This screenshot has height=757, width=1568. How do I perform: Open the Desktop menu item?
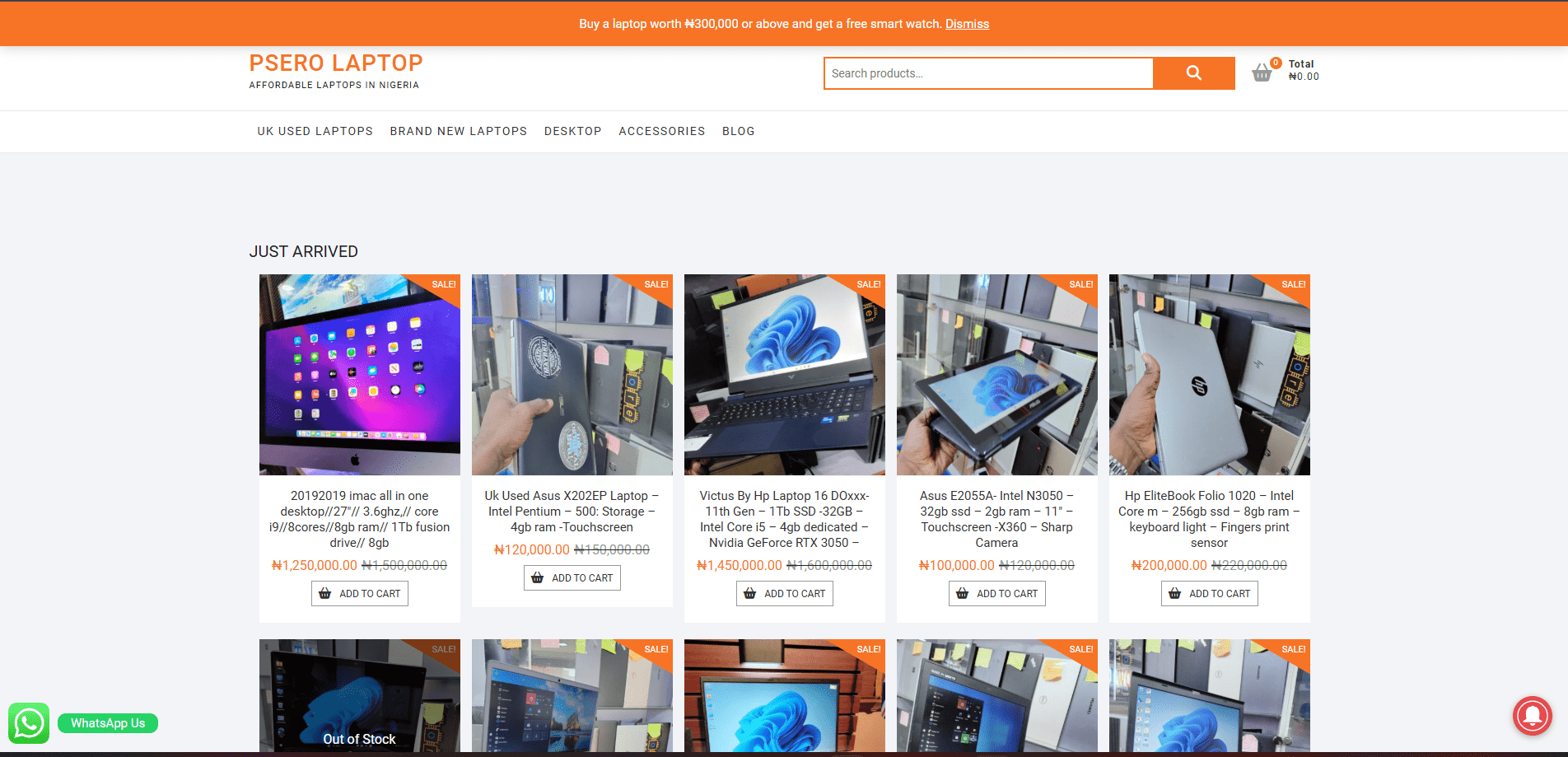click(x=573, y=131)
